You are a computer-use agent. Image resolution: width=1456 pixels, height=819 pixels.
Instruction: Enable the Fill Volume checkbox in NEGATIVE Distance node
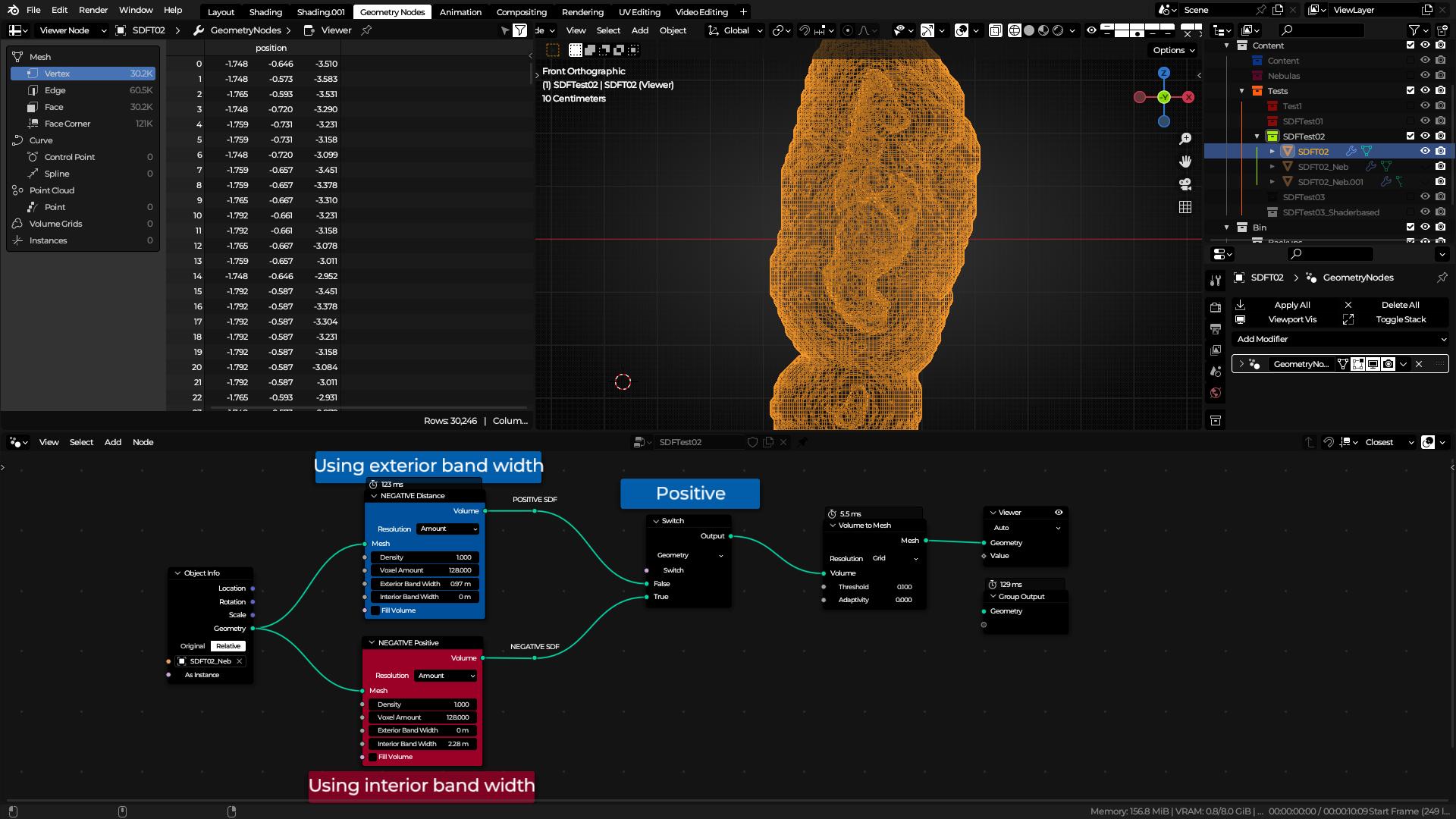(375, 610)
